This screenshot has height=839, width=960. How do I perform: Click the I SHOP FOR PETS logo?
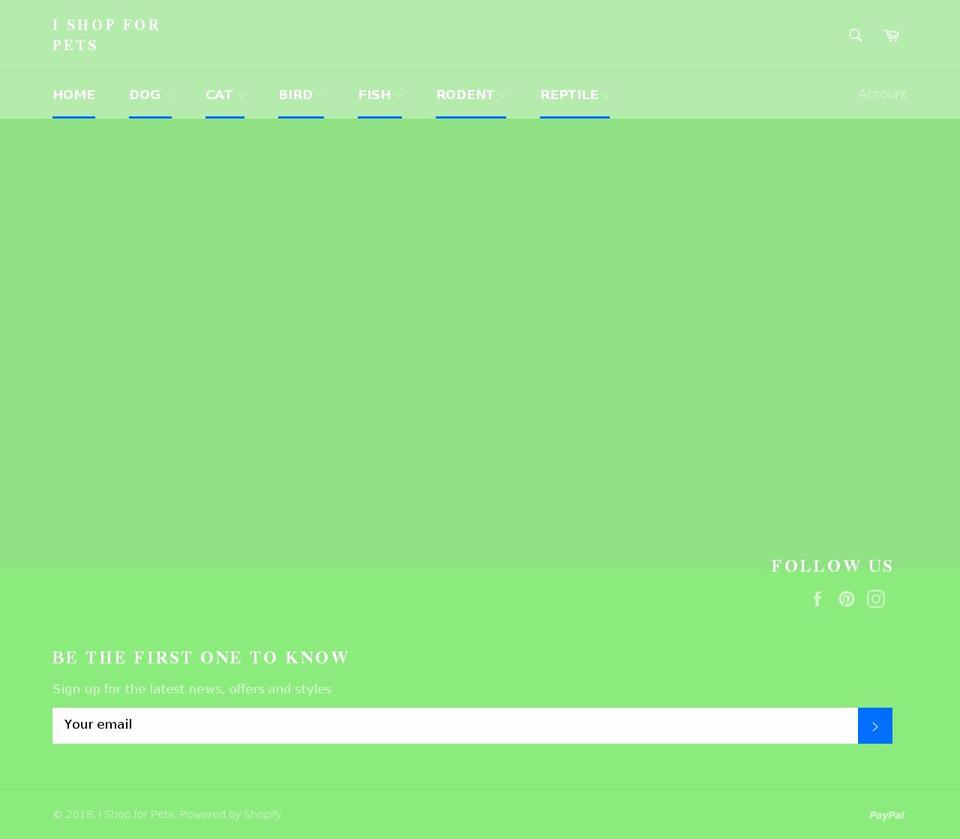click(106, 35)
